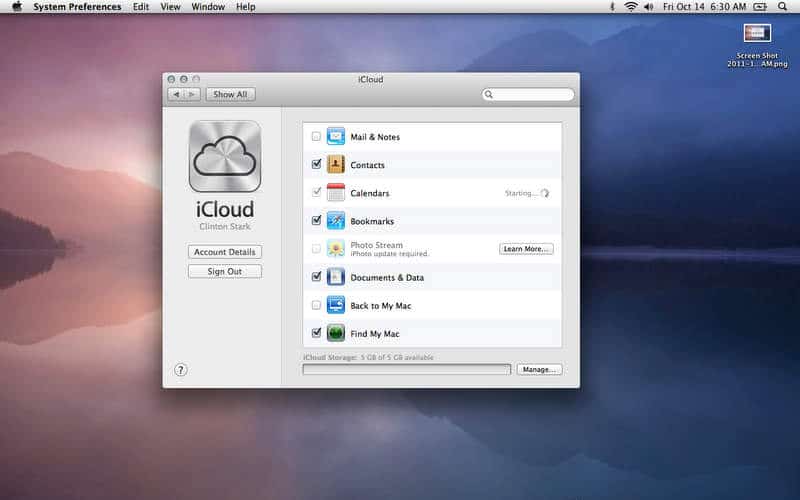Click the Find My Mac radar icon
The image size is (800, 500).
coord(336,333)
